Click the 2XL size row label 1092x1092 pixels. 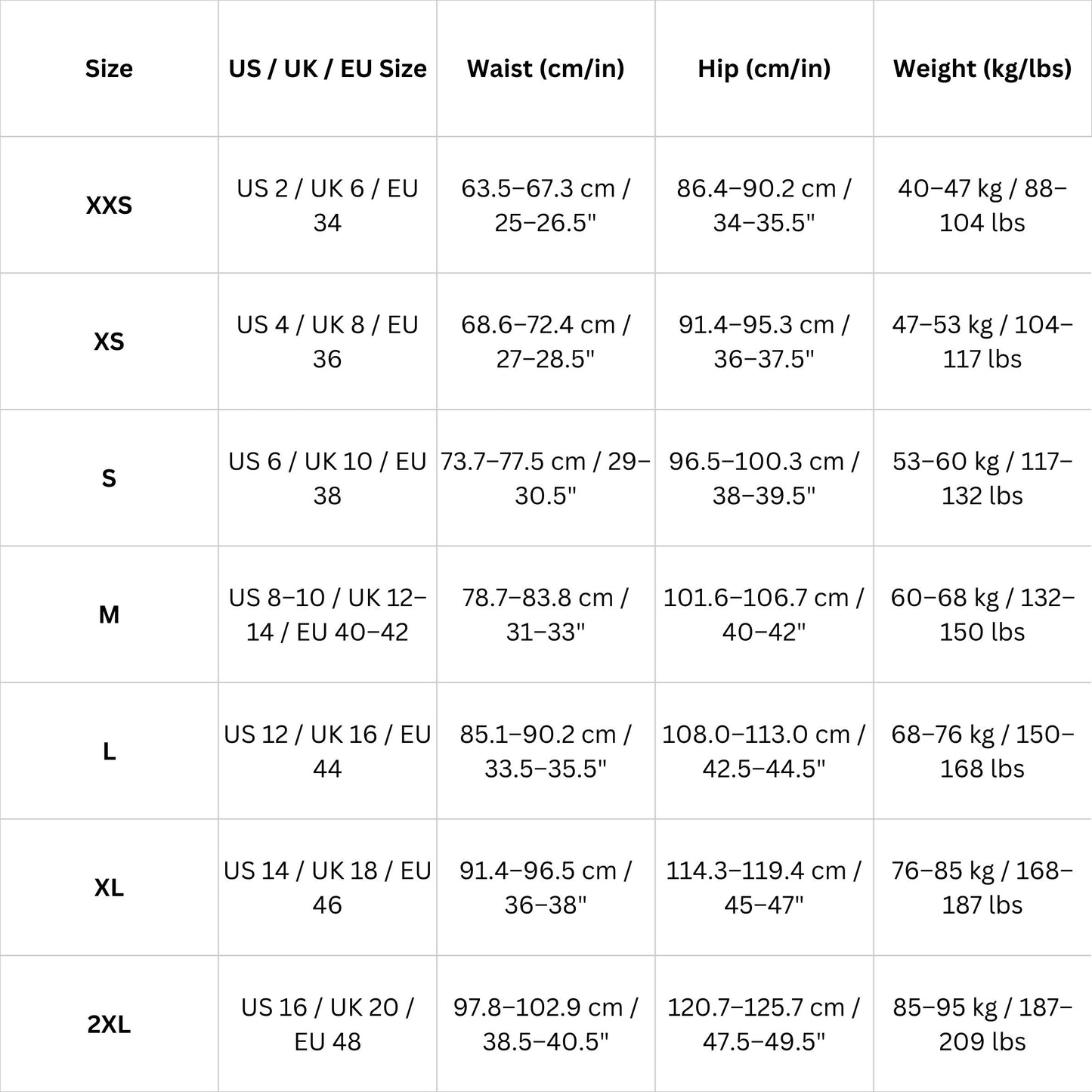tap(109, 1025)
